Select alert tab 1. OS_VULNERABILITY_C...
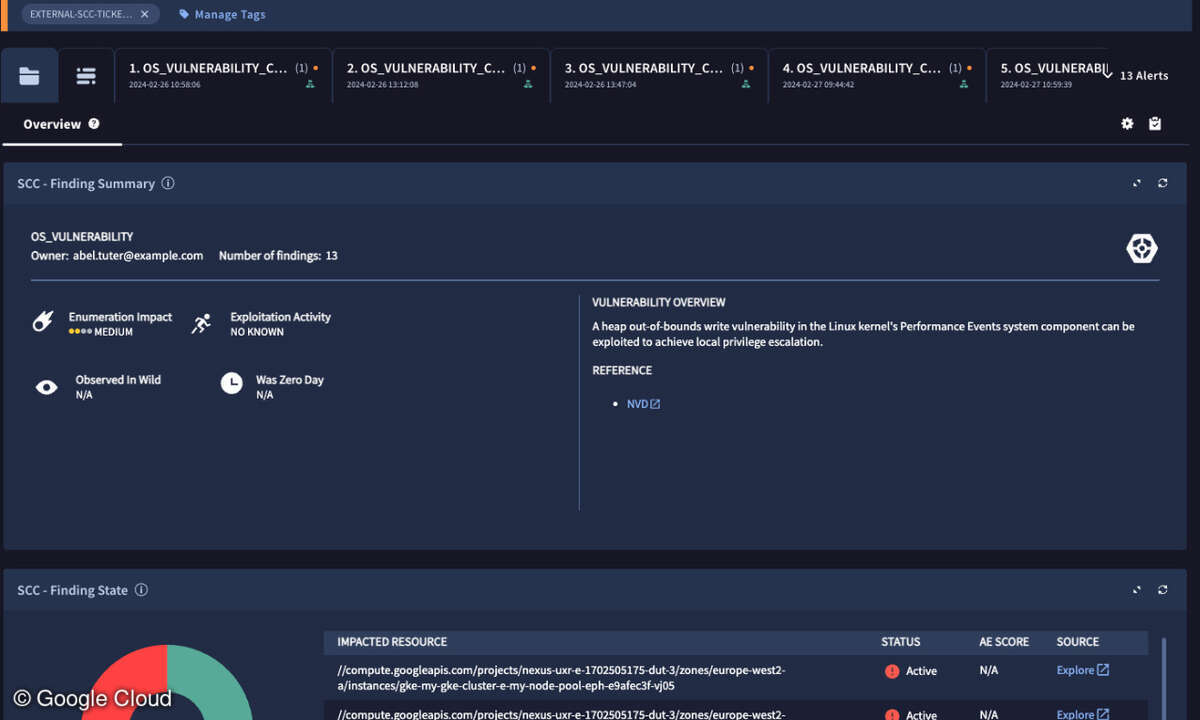The width and height of the screenshot is (1200, 720). coord(224,75)
